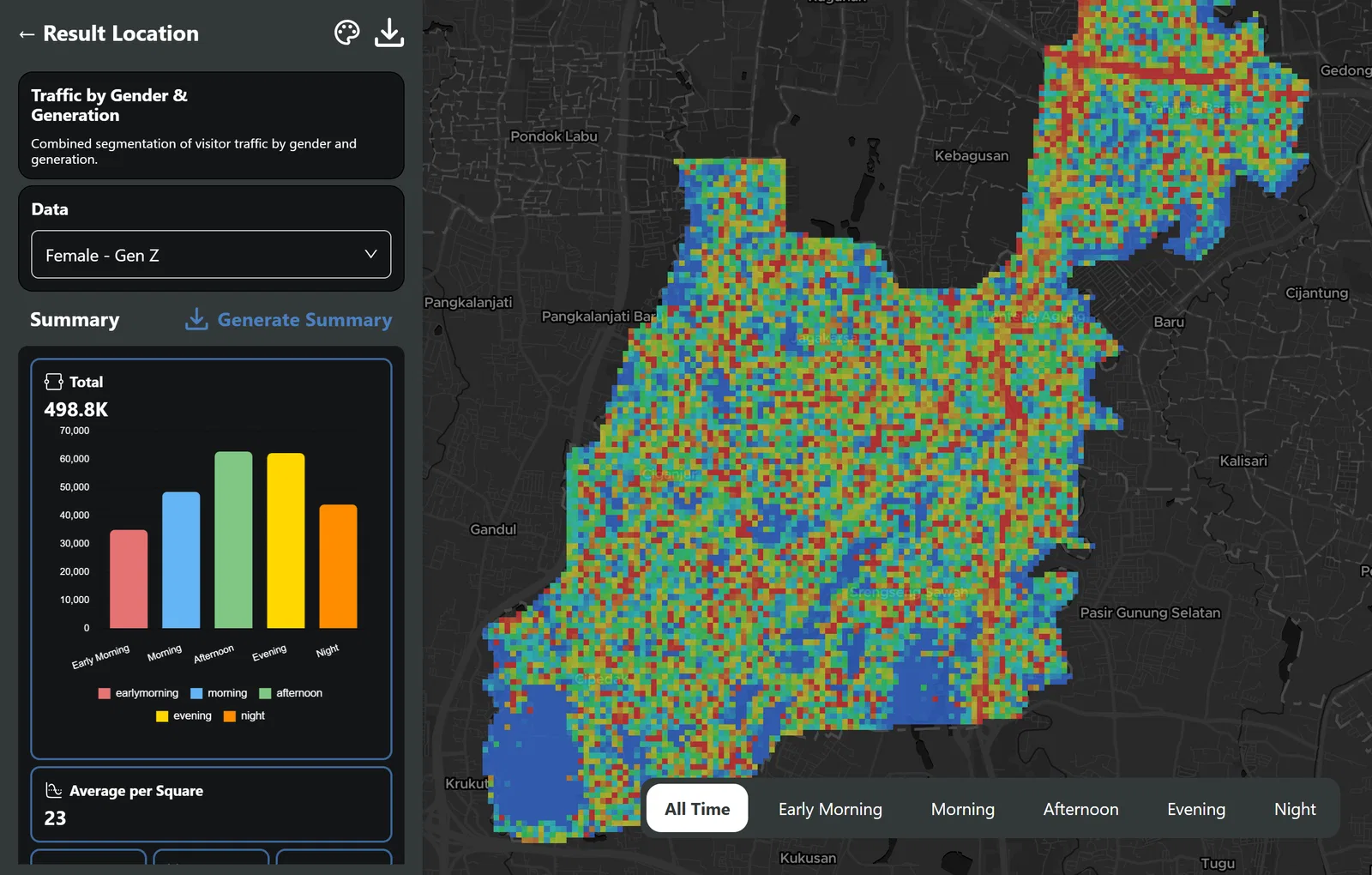Click the Average per Square value 23
Viewport: 1372px width, 875px height.
pyautogui.click(x=55, y=818)
